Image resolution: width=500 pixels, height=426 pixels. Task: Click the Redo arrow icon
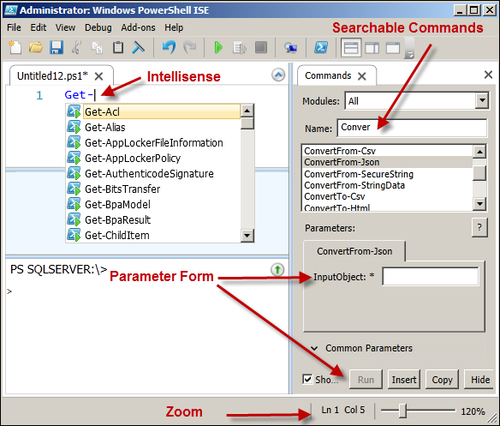[x=190, y=47]
